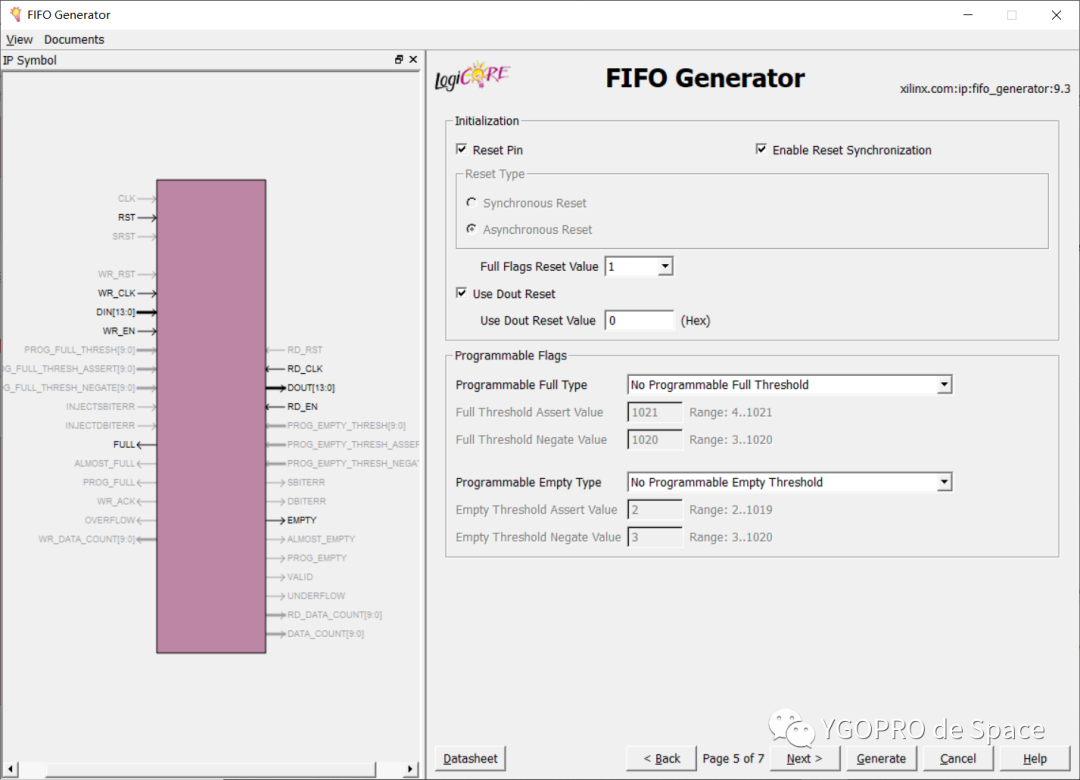Close the IP Symbol panel

click(x=413, y=60)
